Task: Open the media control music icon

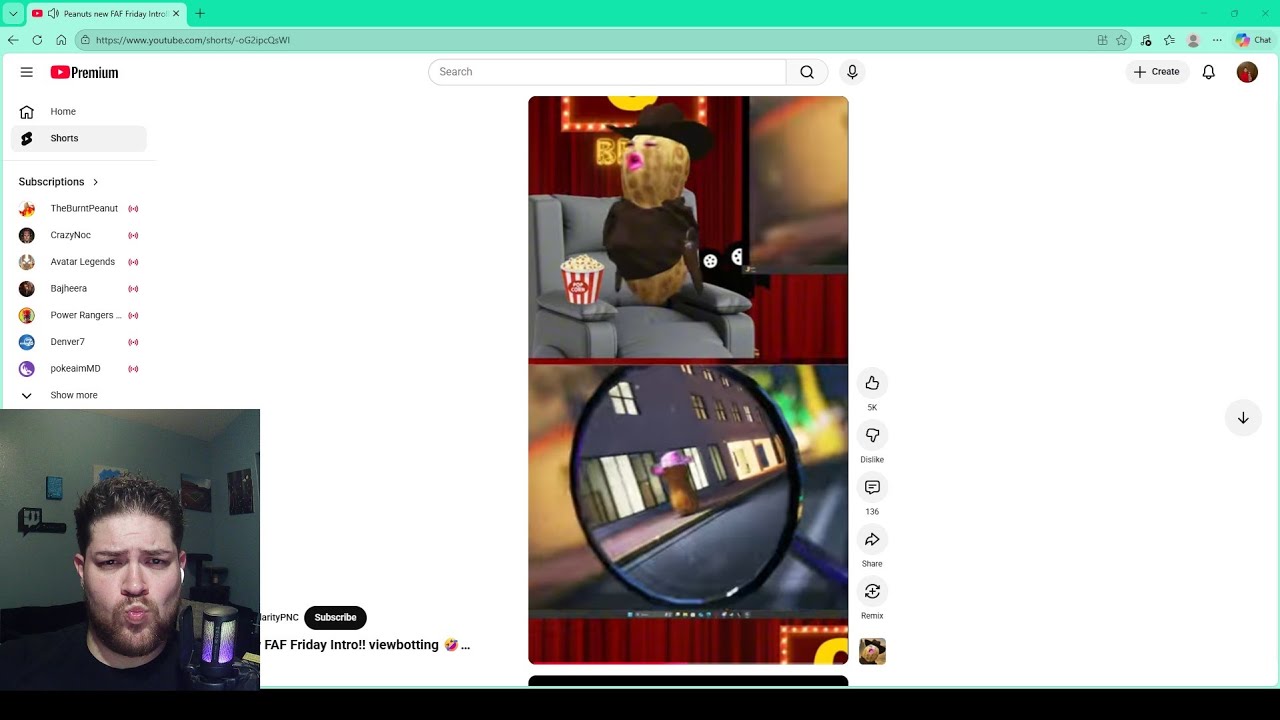Action: pos(1146,40)
